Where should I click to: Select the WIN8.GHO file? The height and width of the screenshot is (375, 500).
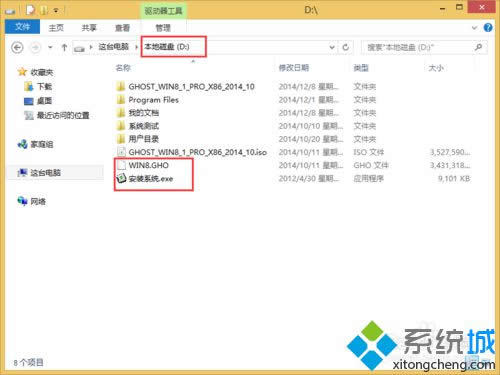pyautogui.click(x=148, y=165)
